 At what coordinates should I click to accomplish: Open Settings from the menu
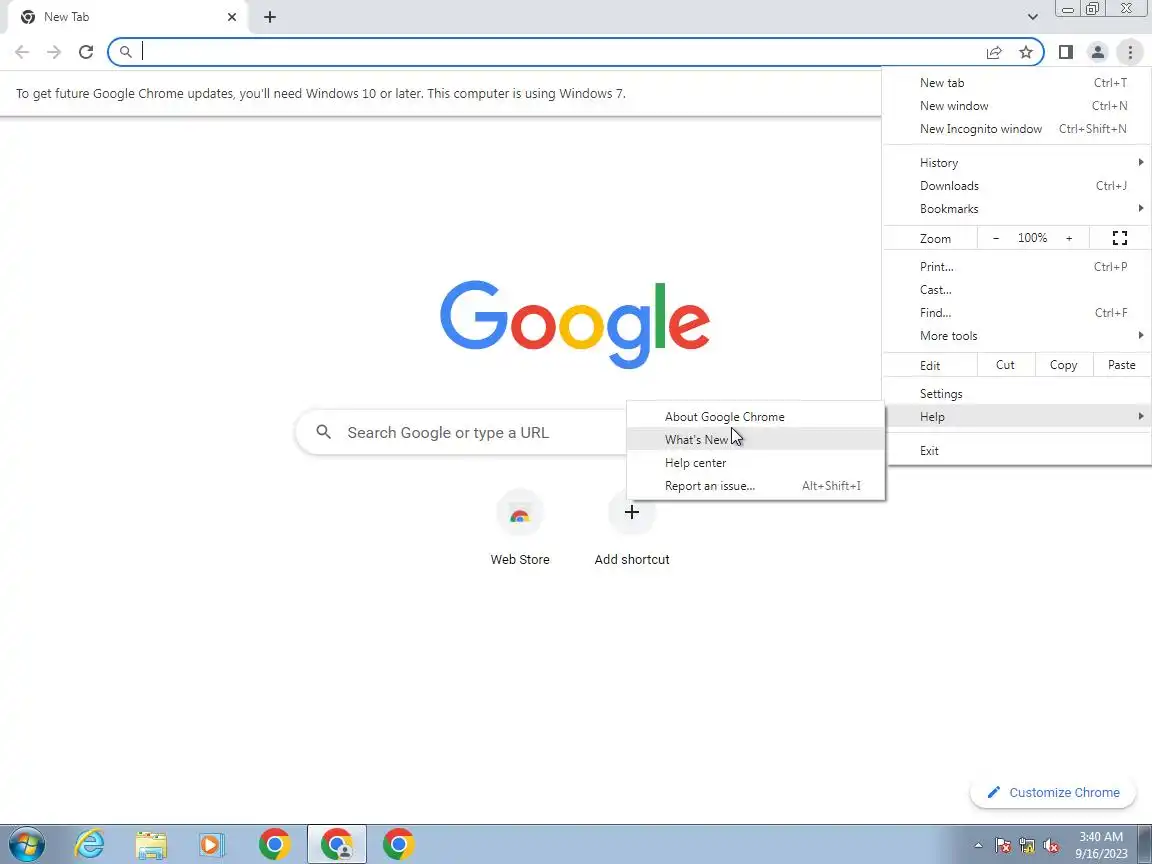click(1017, 394)
